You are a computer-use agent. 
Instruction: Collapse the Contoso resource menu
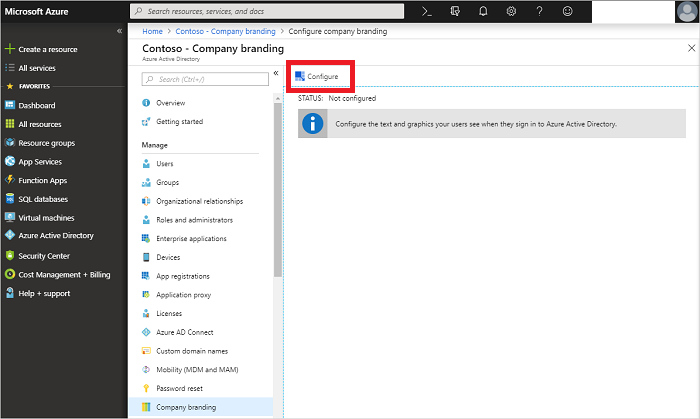click(276, 73)
